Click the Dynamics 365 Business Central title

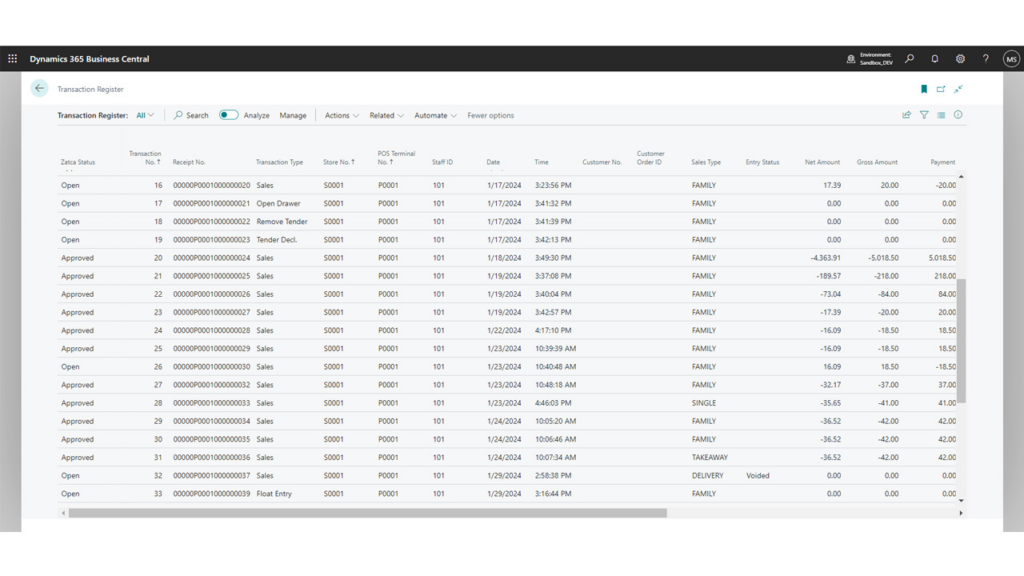(x=89, y=59)
